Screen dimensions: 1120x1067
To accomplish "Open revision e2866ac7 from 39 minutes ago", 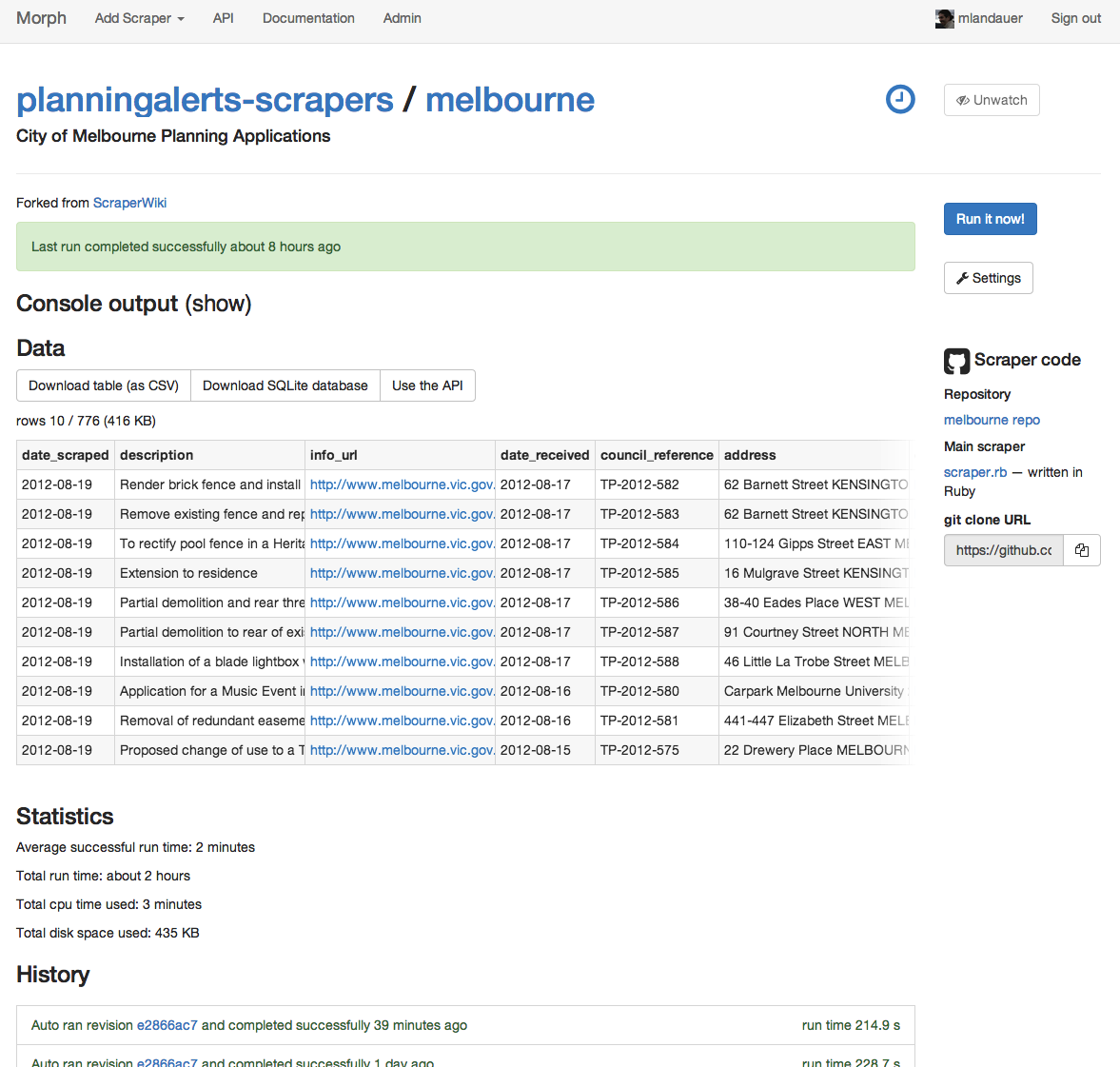I will (x=167, y=1025).
